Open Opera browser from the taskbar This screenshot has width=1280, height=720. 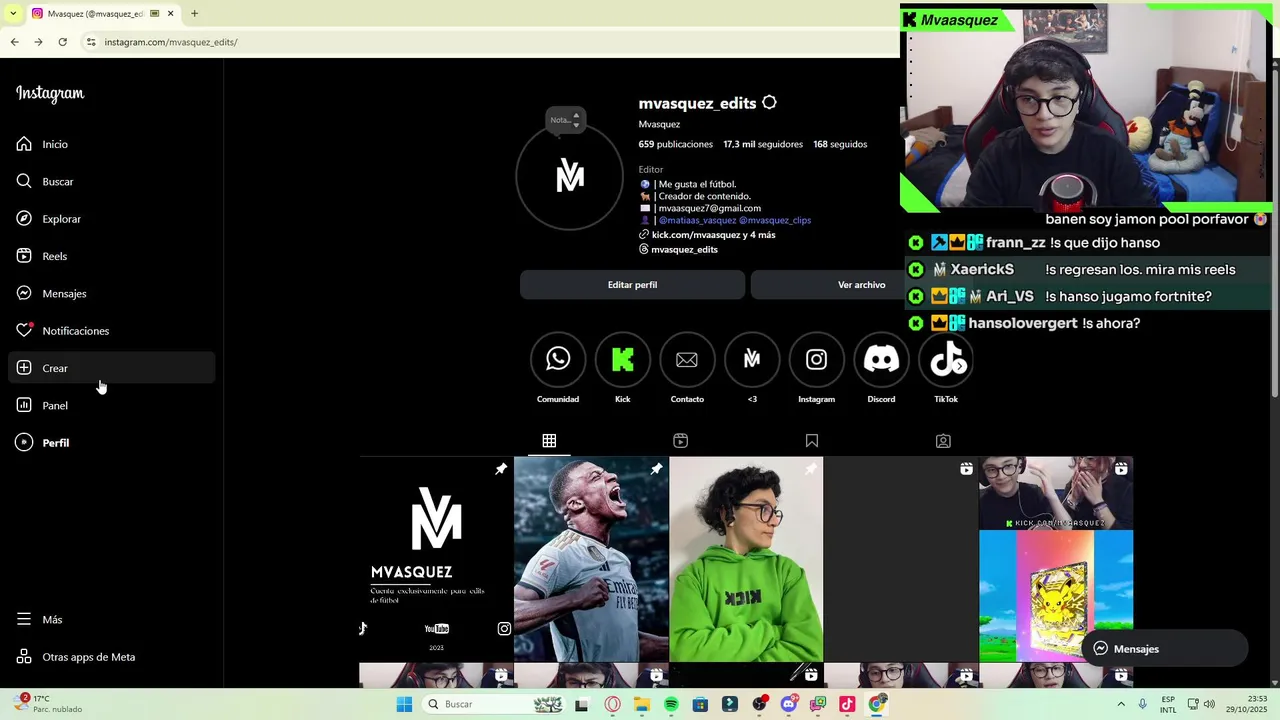(612, 704)
